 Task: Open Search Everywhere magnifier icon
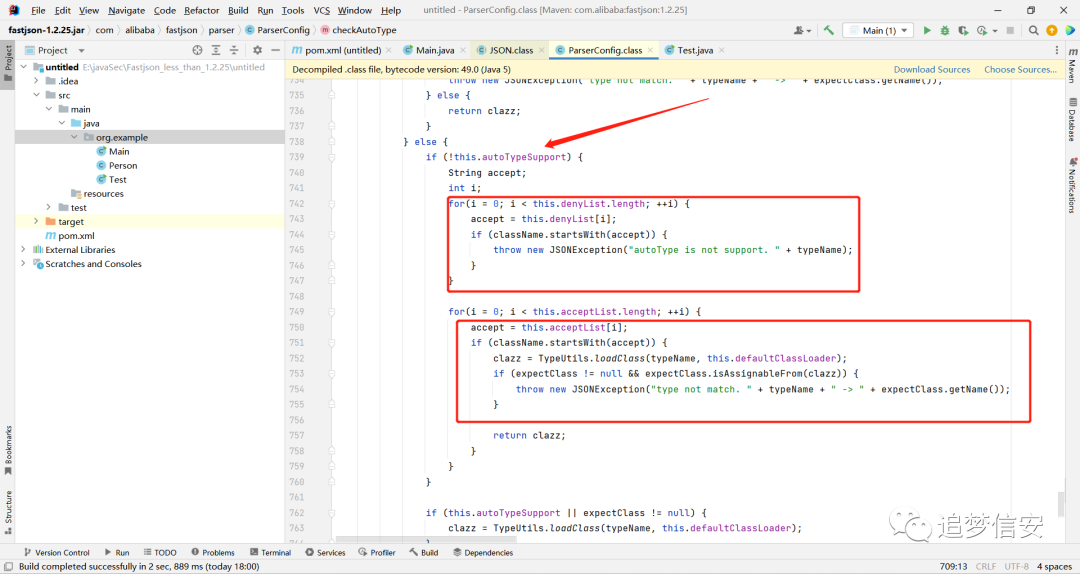coord(1033,30)
